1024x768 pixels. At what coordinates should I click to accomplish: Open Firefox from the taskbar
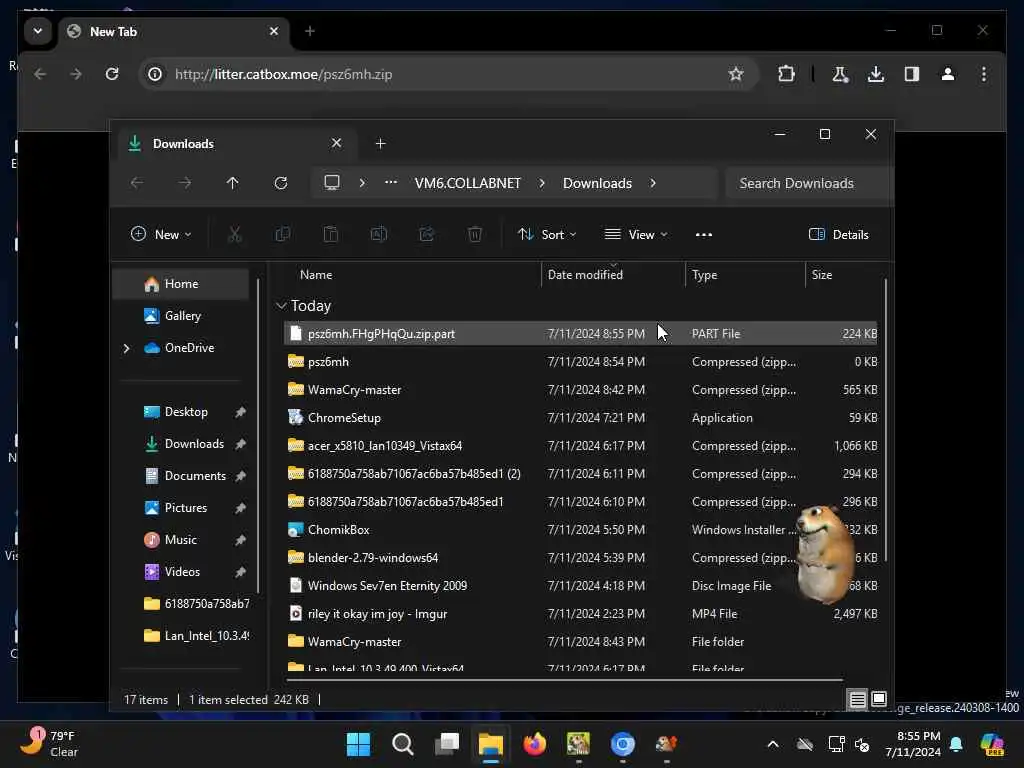pyautogui.click(x=534, y=744)
